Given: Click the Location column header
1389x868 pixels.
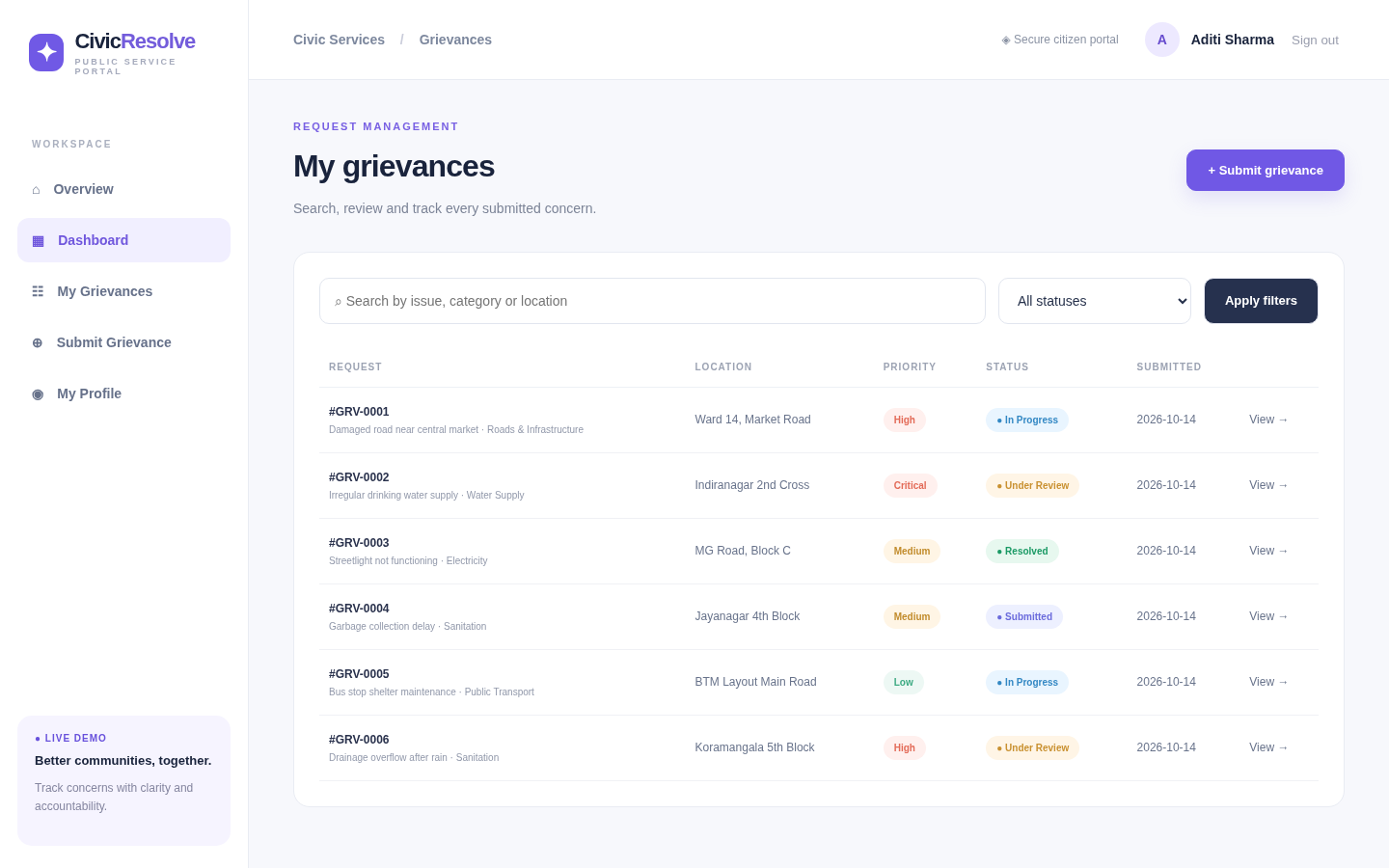Looking at the screenshot, I should [723, 366].
